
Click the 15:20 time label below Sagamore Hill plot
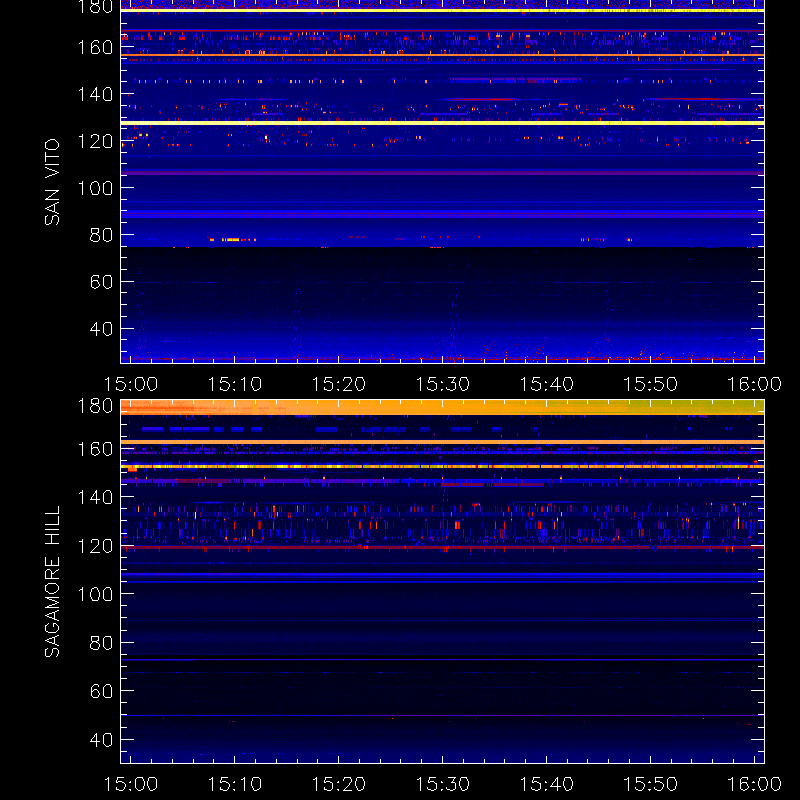[x=339, y=784]
